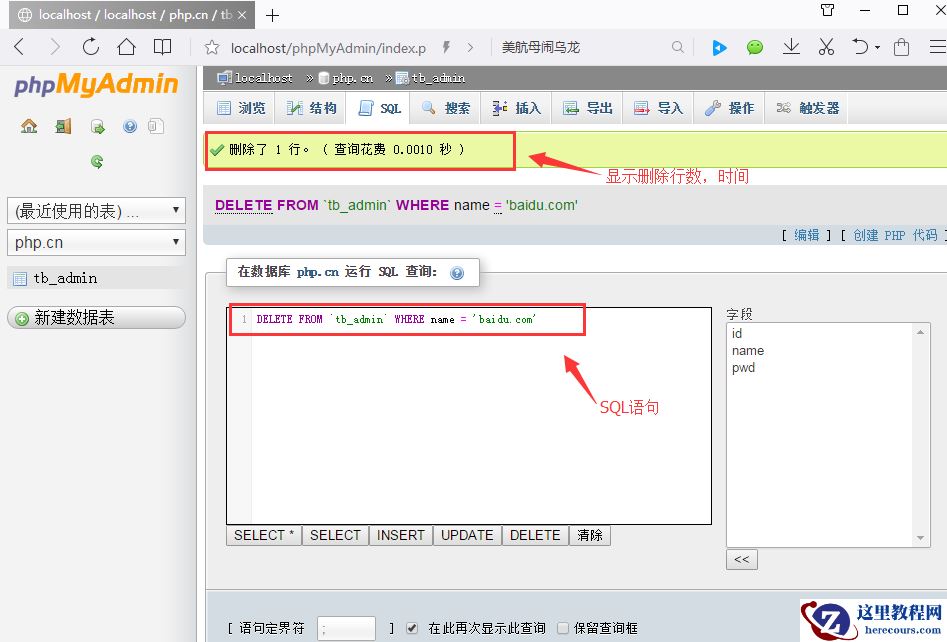Go to browser home page icon

coord(126,47)
